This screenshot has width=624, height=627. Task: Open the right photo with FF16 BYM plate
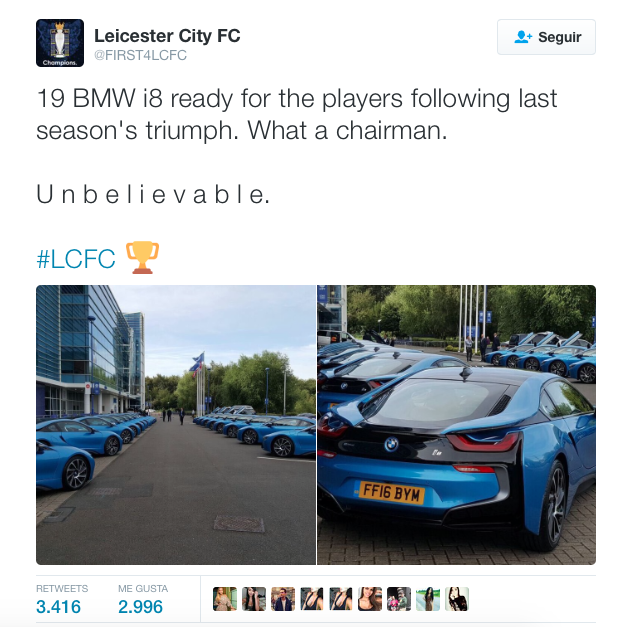tap(456, 425)
